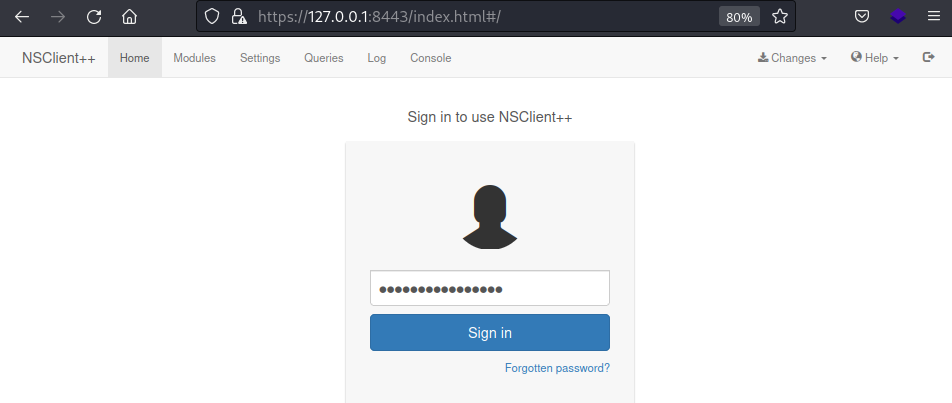Open the Firefox hamburger menu
Viewport: 952px width, 403px height.
934,16
